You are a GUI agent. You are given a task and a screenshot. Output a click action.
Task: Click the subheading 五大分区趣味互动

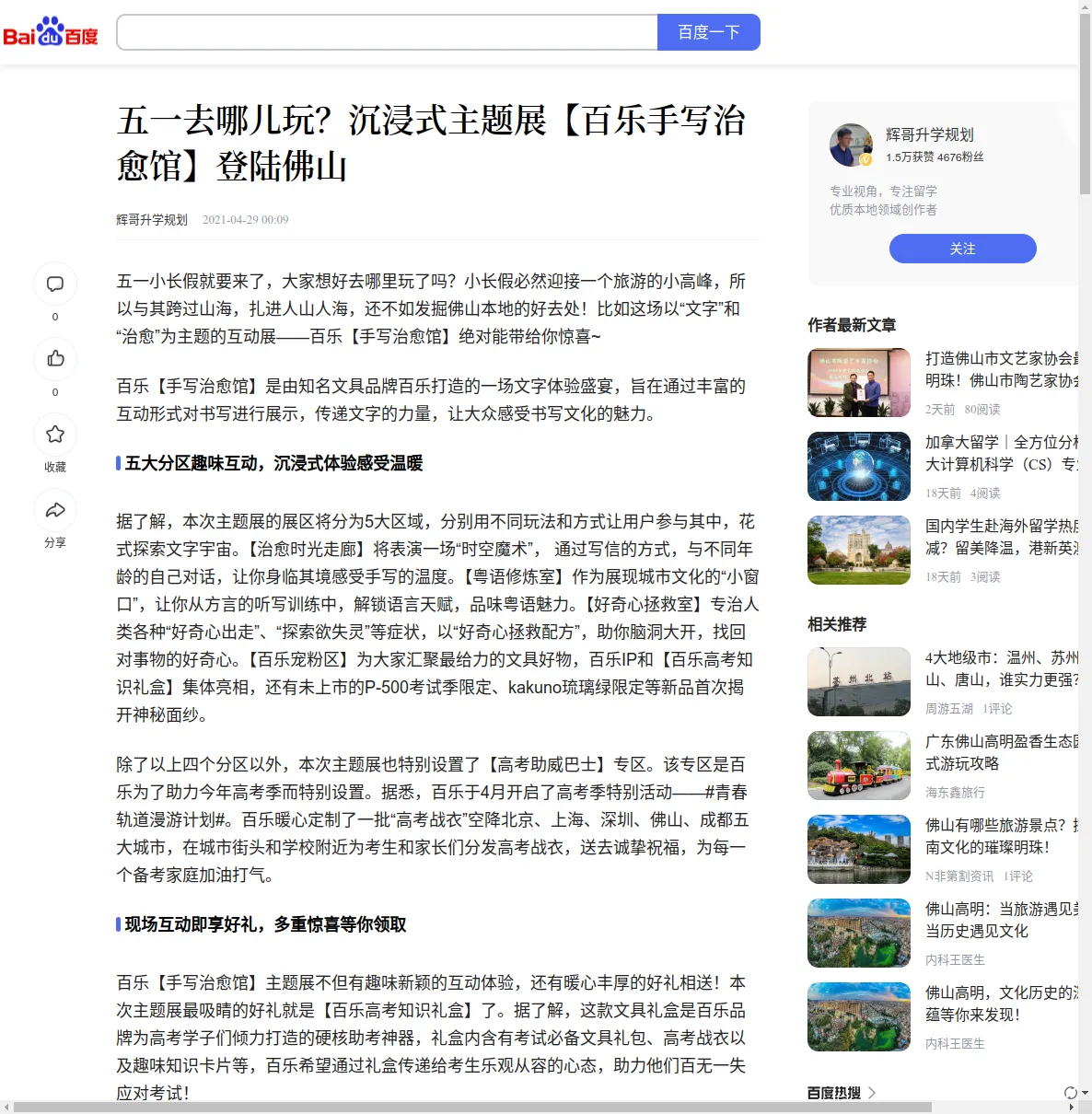[x=274, y=463]
